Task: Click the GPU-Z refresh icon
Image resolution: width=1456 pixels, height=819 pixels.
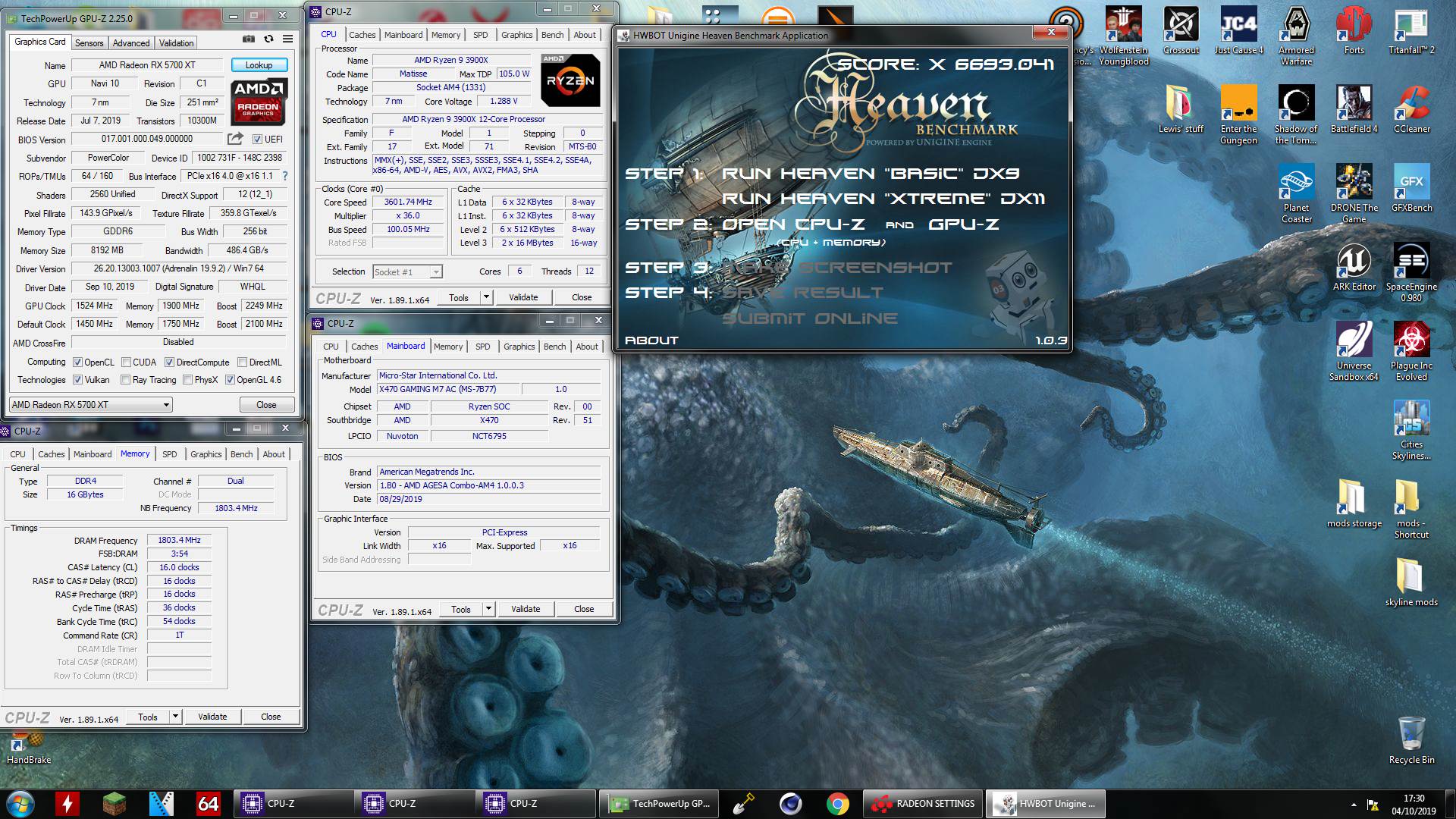Action: pos(268,39)
